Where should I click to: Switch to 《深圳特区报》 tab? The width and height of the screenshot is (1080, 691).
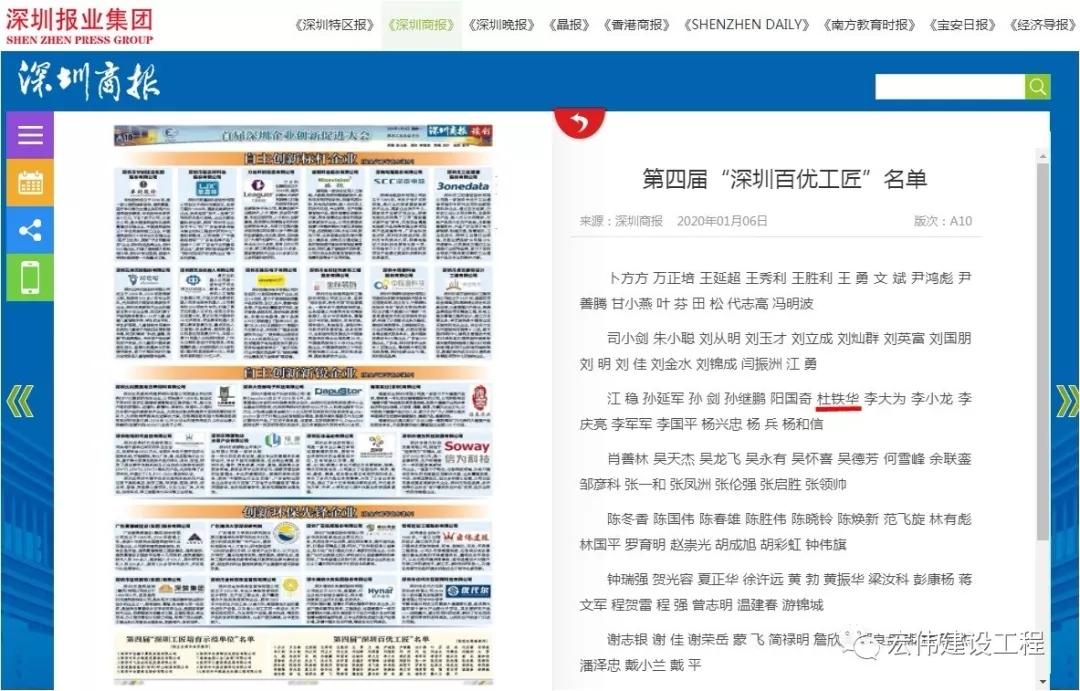coord(334,25)
